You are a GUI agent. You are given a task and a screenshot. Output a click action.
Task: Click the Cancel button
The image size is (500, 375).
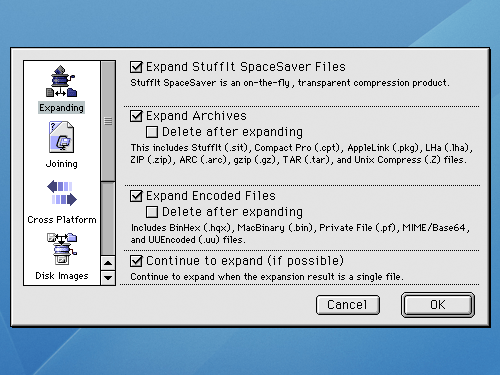(x=348, y=305)
